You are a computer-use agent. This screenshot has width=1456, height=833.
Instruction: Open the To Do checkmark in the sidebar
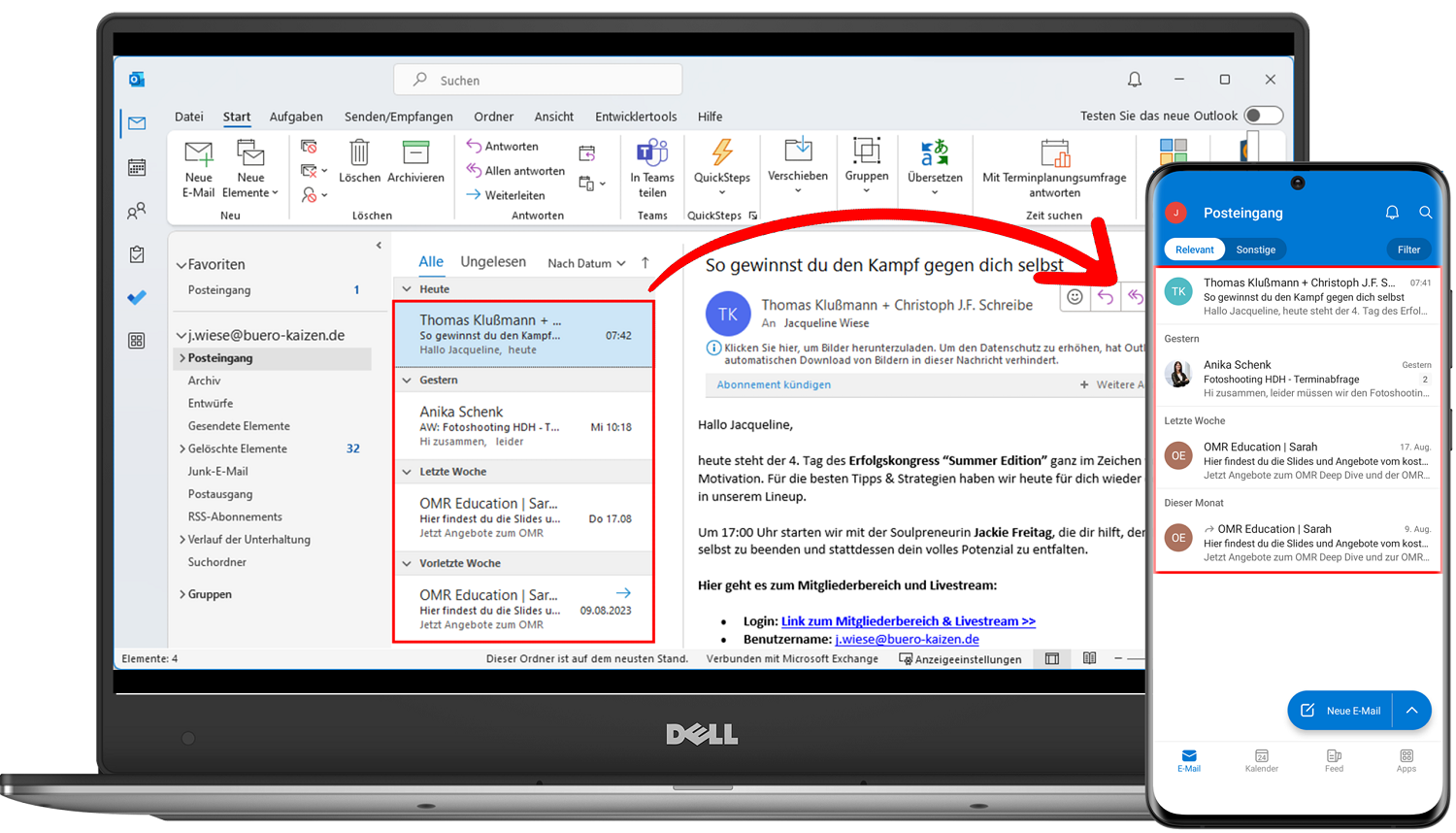(x=137, y=297)
